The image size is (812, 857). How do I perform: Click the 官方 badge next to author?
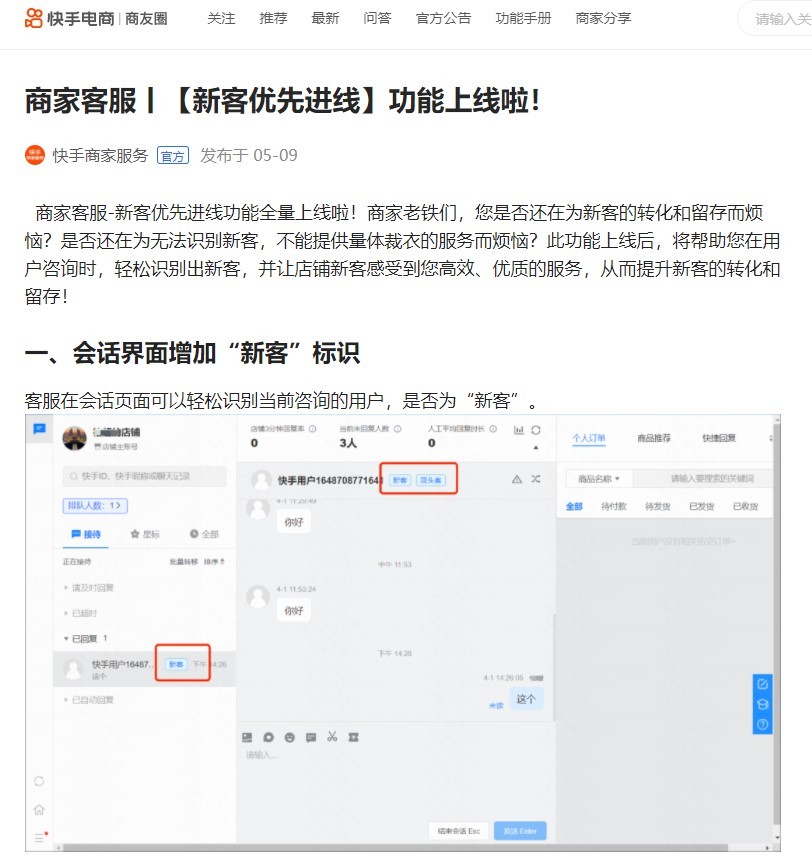(173, 156)
